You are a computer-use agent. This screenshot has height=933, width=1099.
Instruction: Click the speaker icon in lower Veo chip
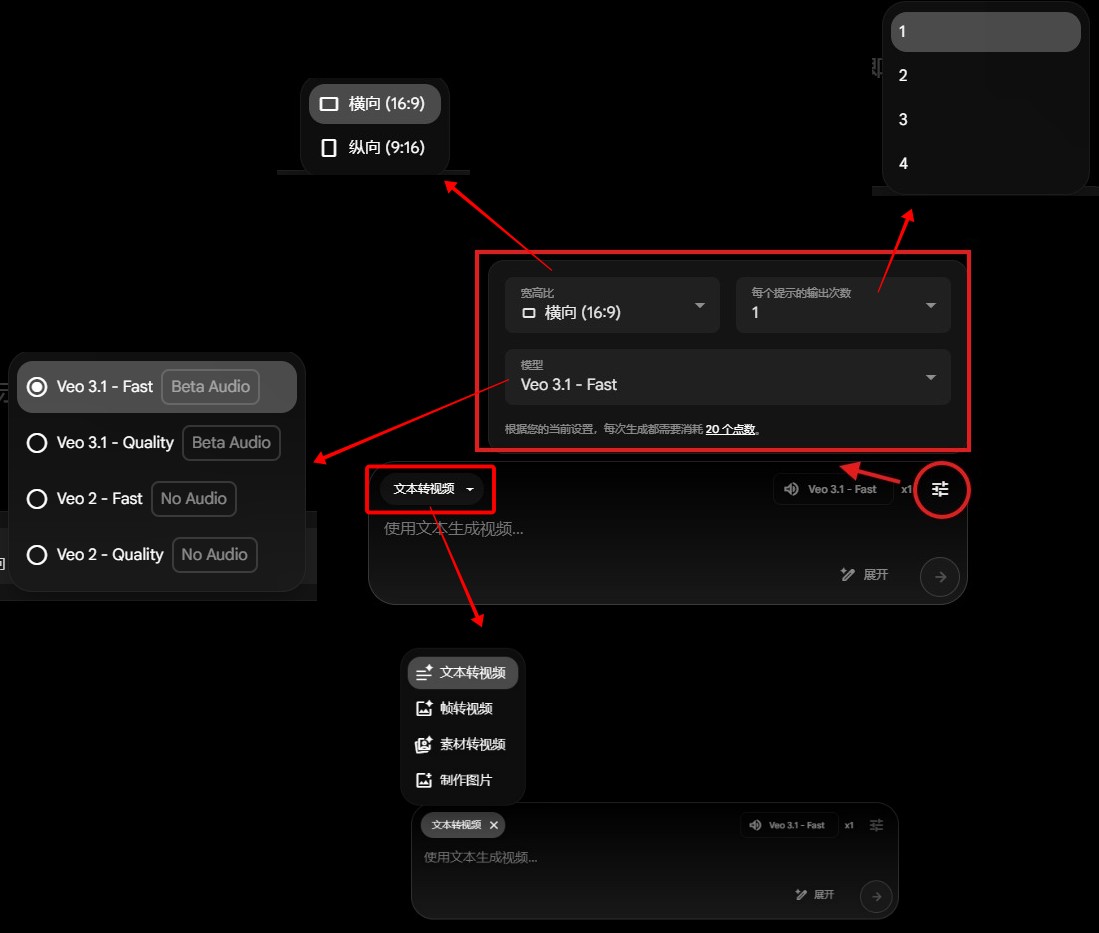pos(755,825)
